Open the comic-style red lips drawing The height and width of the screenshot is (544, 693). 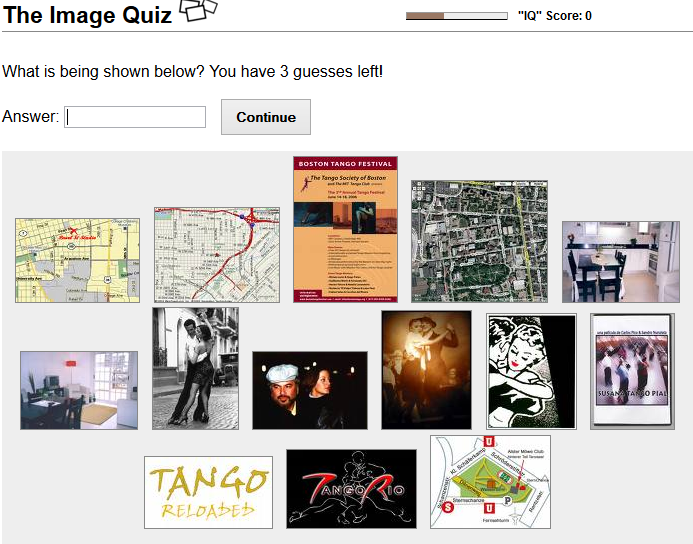point(531,371)
